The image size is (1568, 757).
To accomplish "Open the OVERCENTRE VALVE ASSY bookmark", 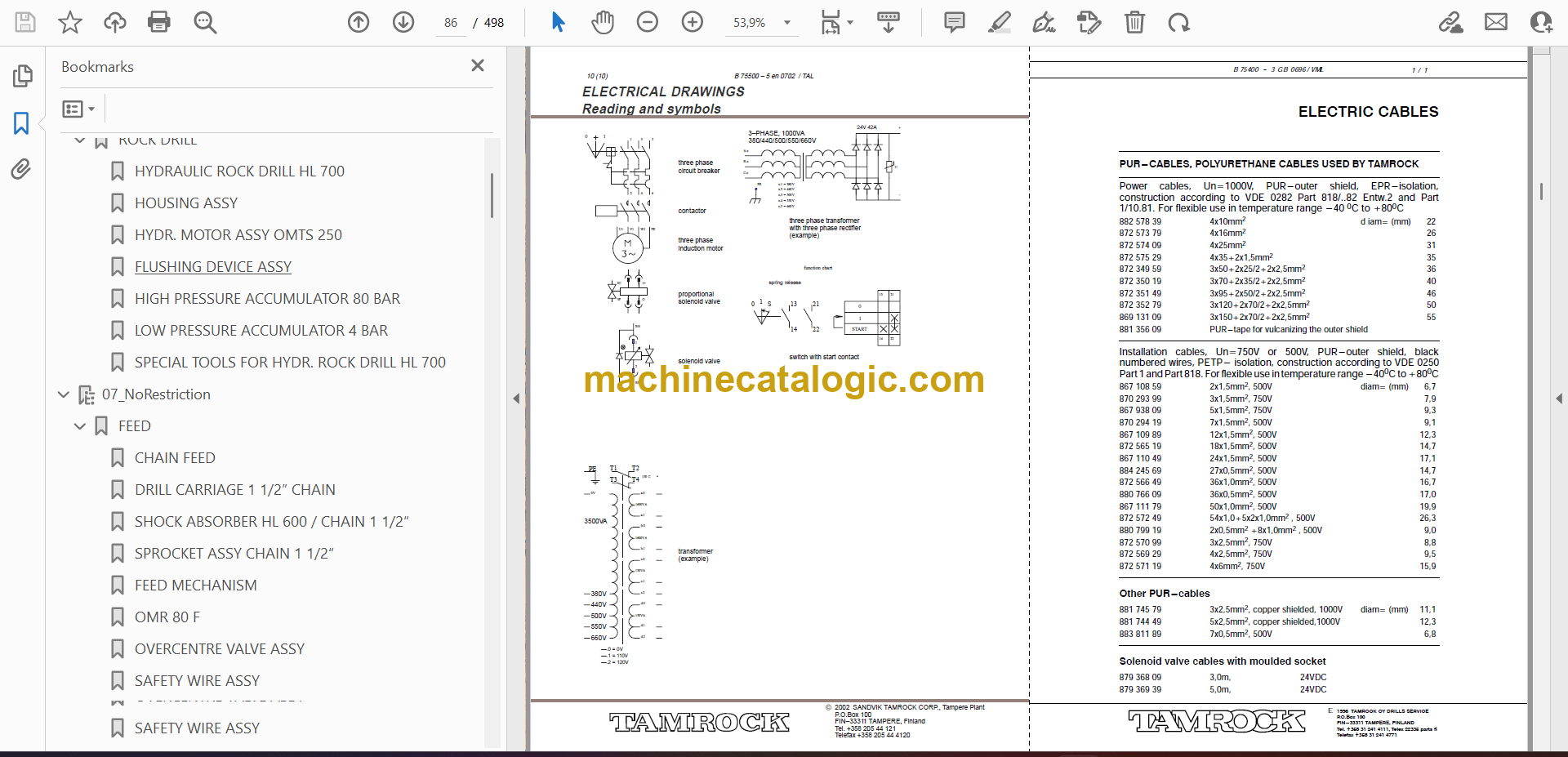I will (220, 649).
